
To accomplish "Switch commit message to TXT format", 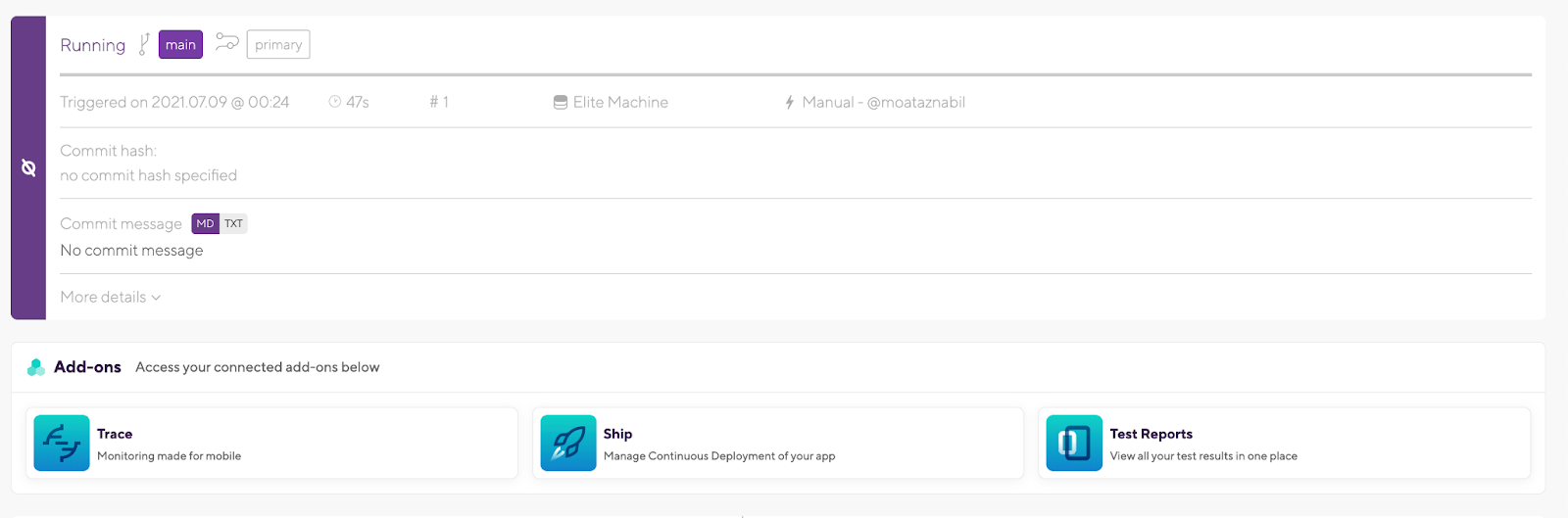I will 233,224.
